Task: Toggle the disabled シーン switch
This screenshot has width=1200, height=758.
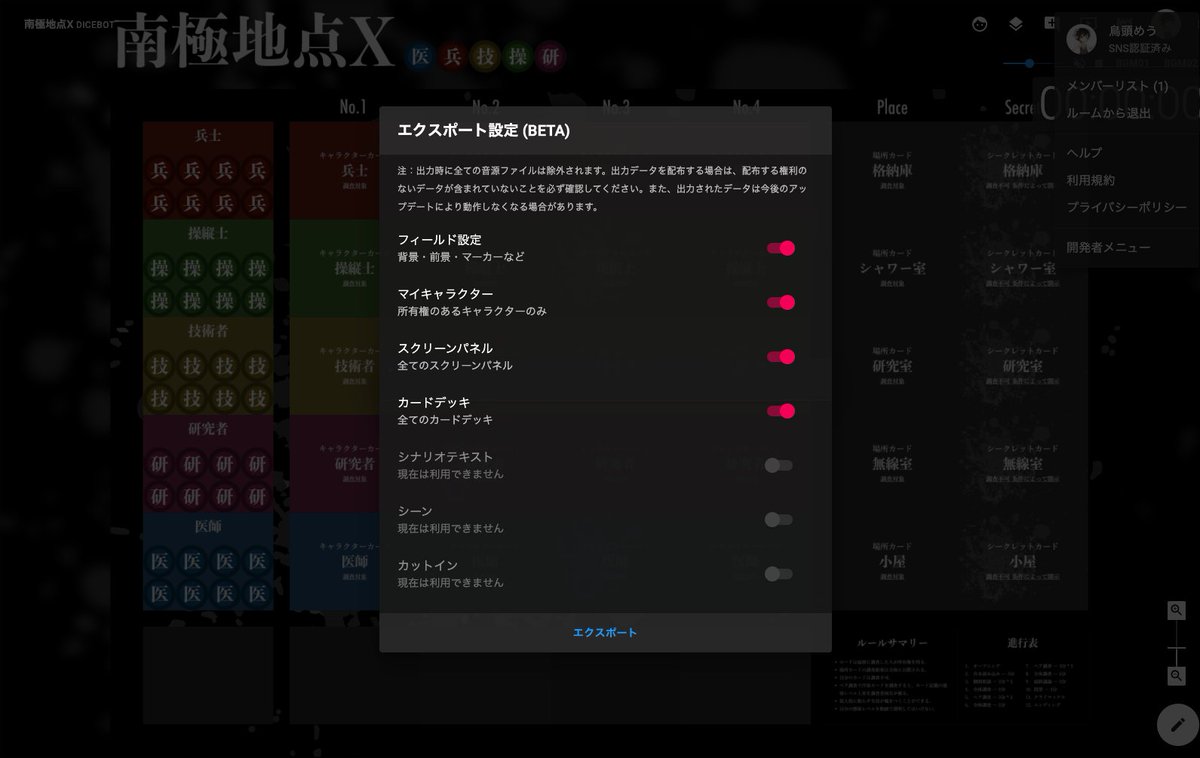Action: (x=778, y=519)
